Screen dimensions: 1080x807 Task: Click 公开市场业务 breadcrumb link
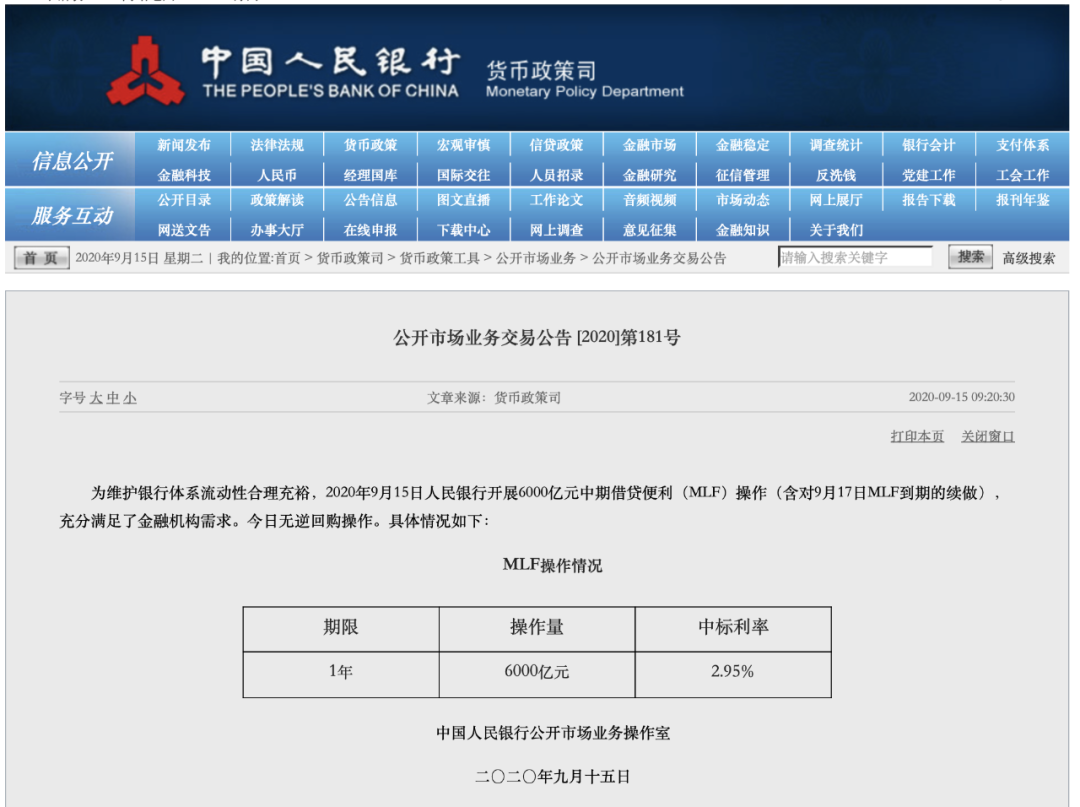tap(535, 258)
